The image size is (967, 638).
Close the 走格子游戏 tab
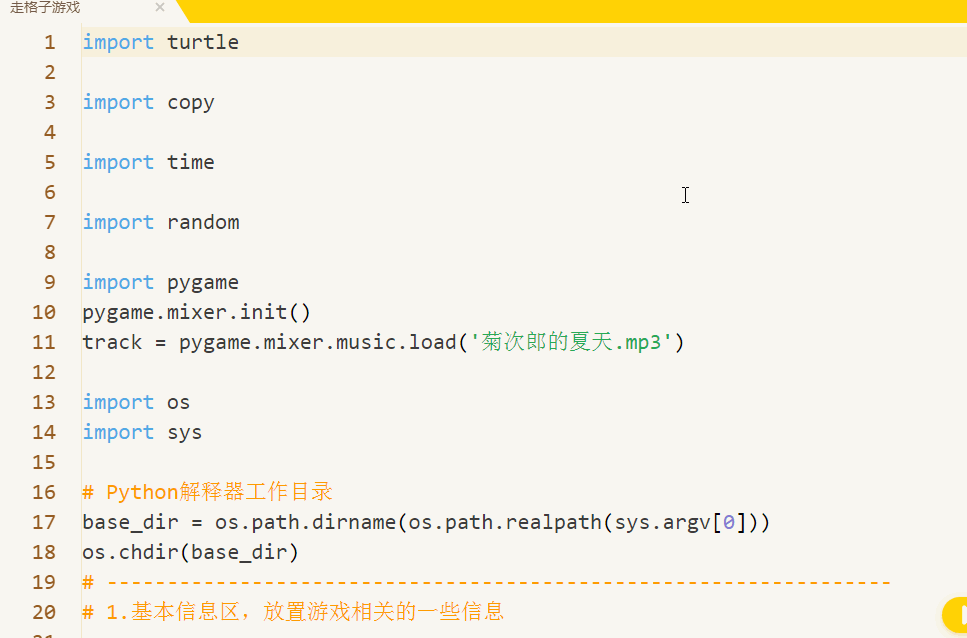click(x=160, y=7)
